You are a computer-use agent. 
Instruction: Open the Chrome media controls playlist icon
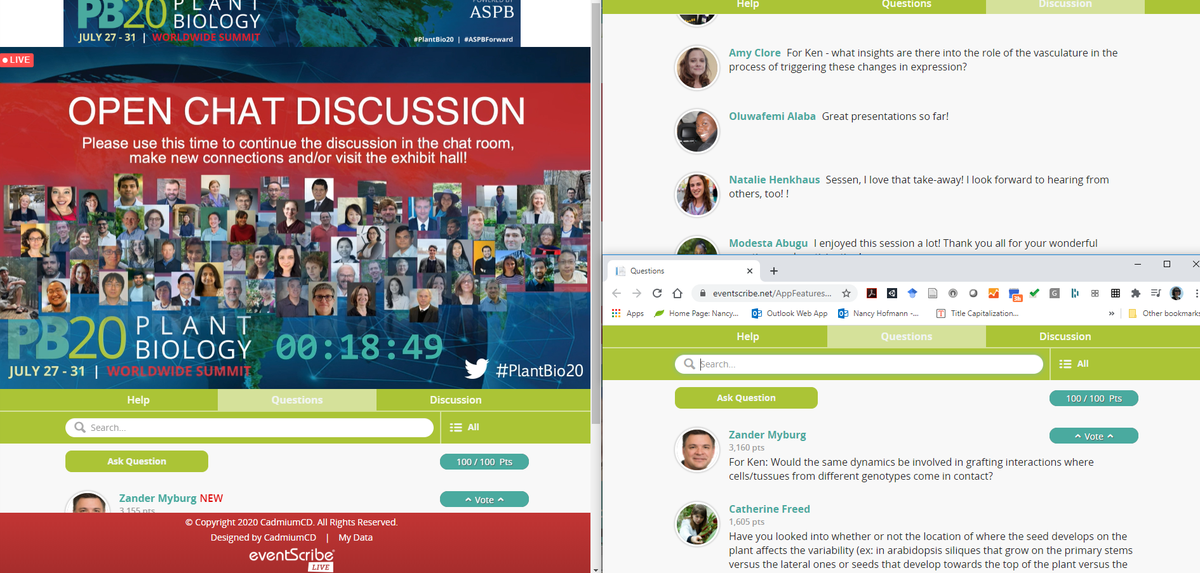(x=1156, y=293)
